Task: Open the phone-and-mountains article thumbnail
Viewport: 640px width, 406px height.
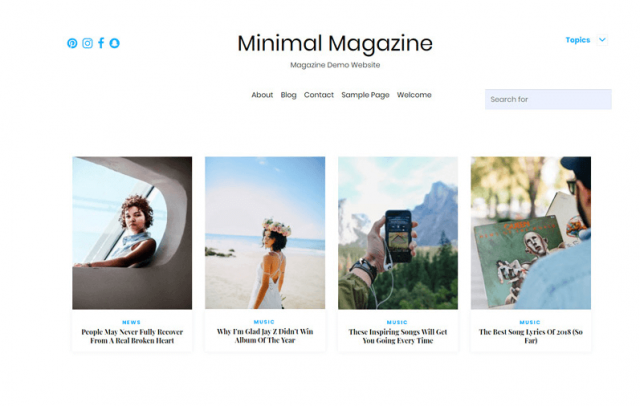Action: (398, 233)
